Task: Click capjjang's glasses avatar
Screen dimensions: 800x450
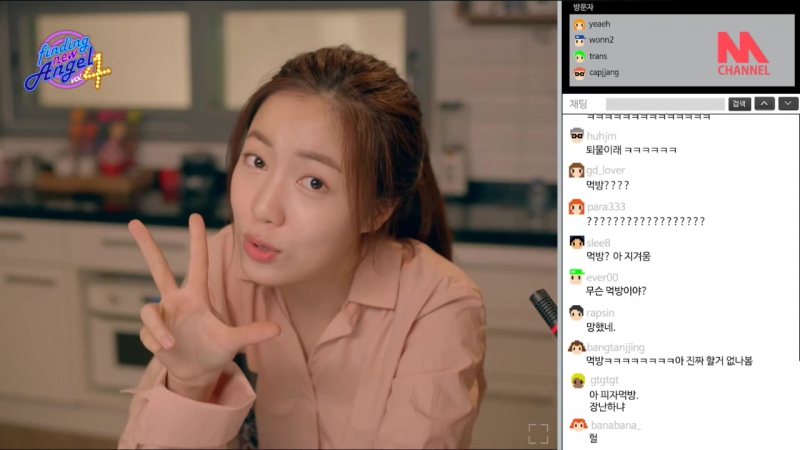Action: [579, 72]
